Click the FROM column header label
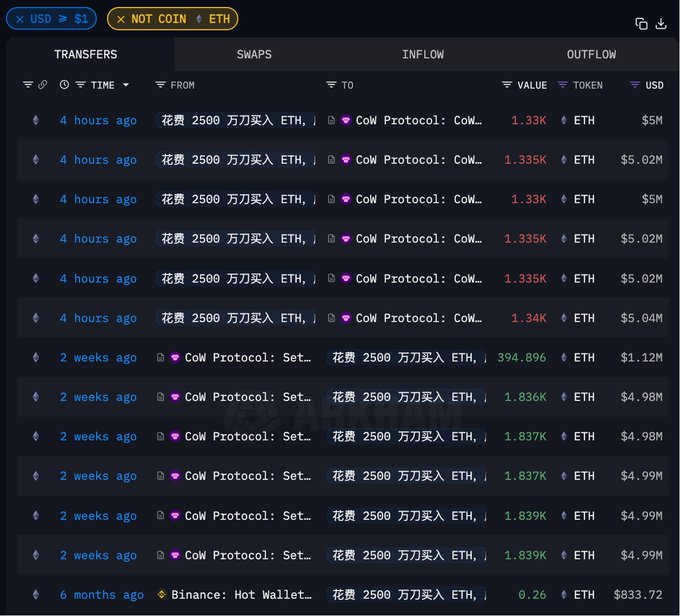Viewport: 680px width, 616px height. (183, 85)
